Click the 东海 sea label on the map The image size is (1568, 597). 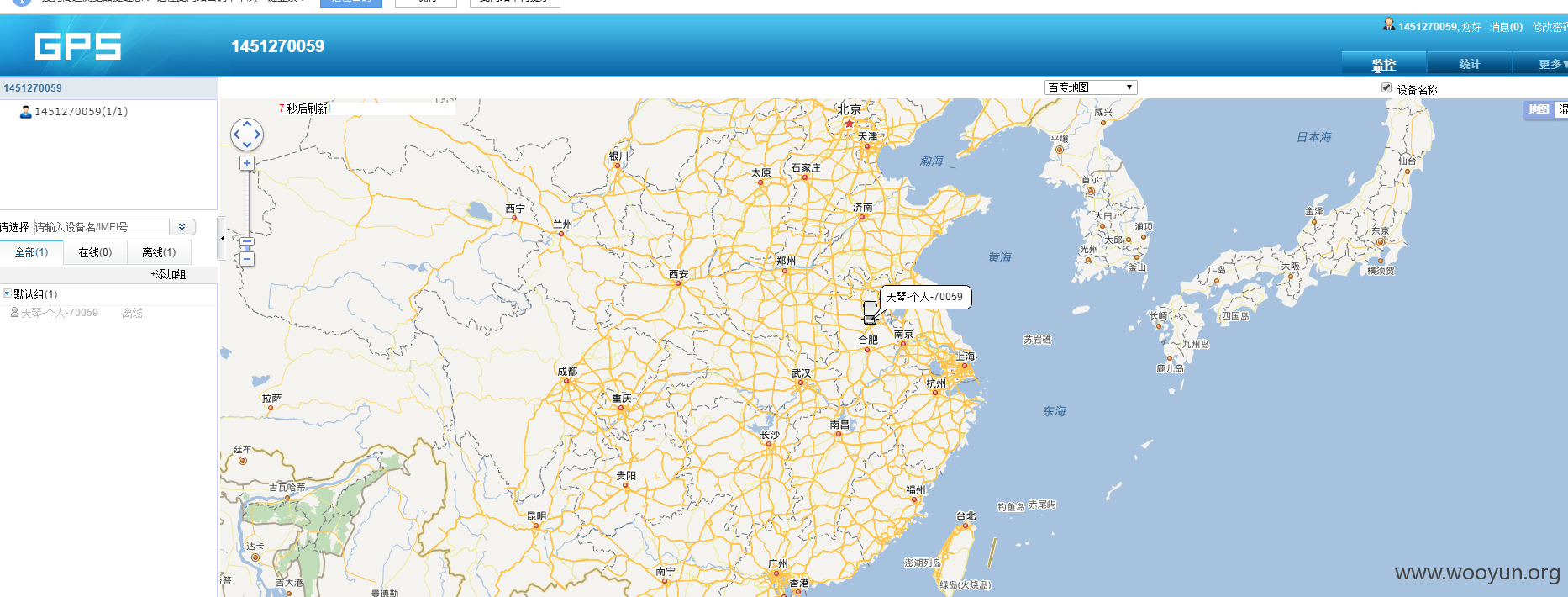click(x=1055, y=411)
